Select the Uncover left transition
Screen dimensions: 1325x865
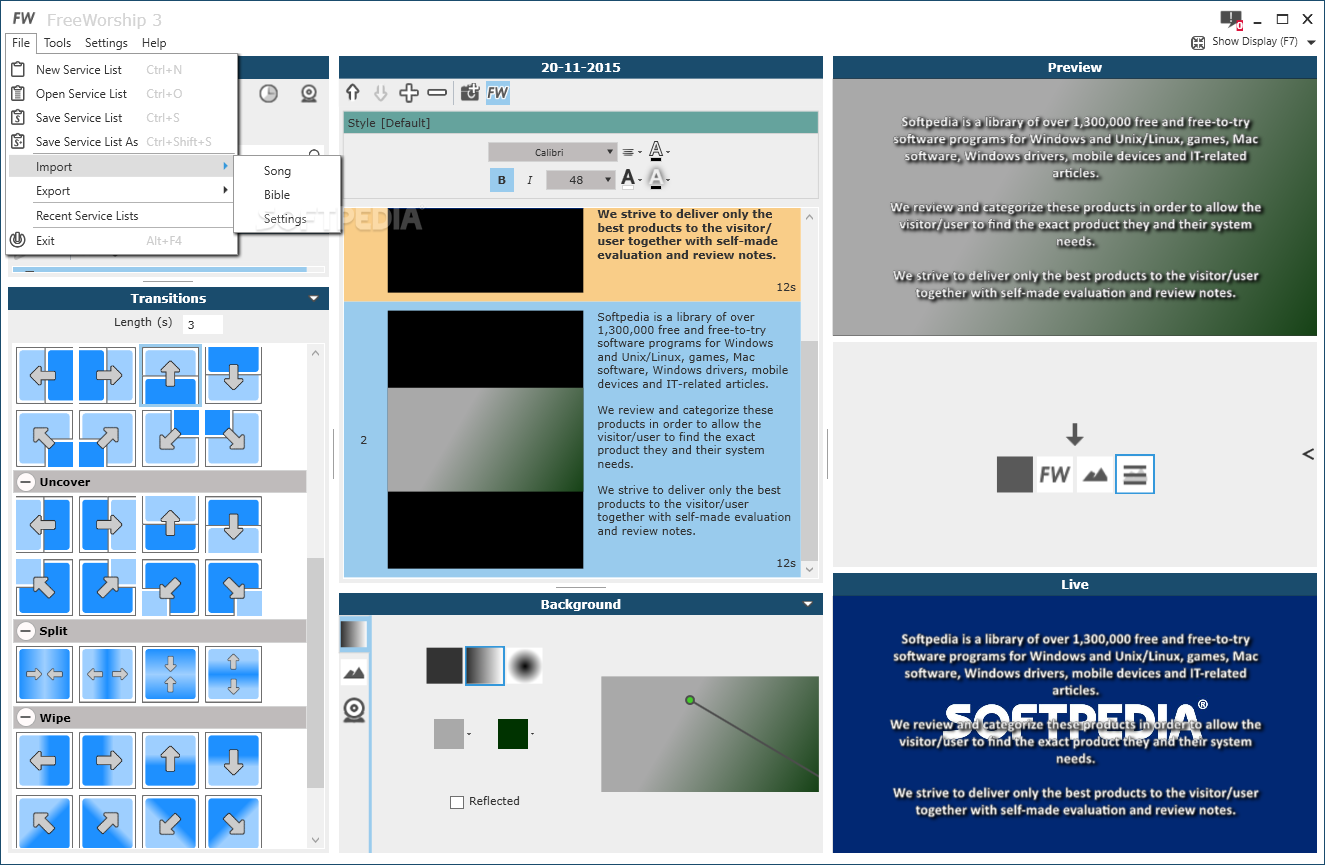[x=43, y=525]
